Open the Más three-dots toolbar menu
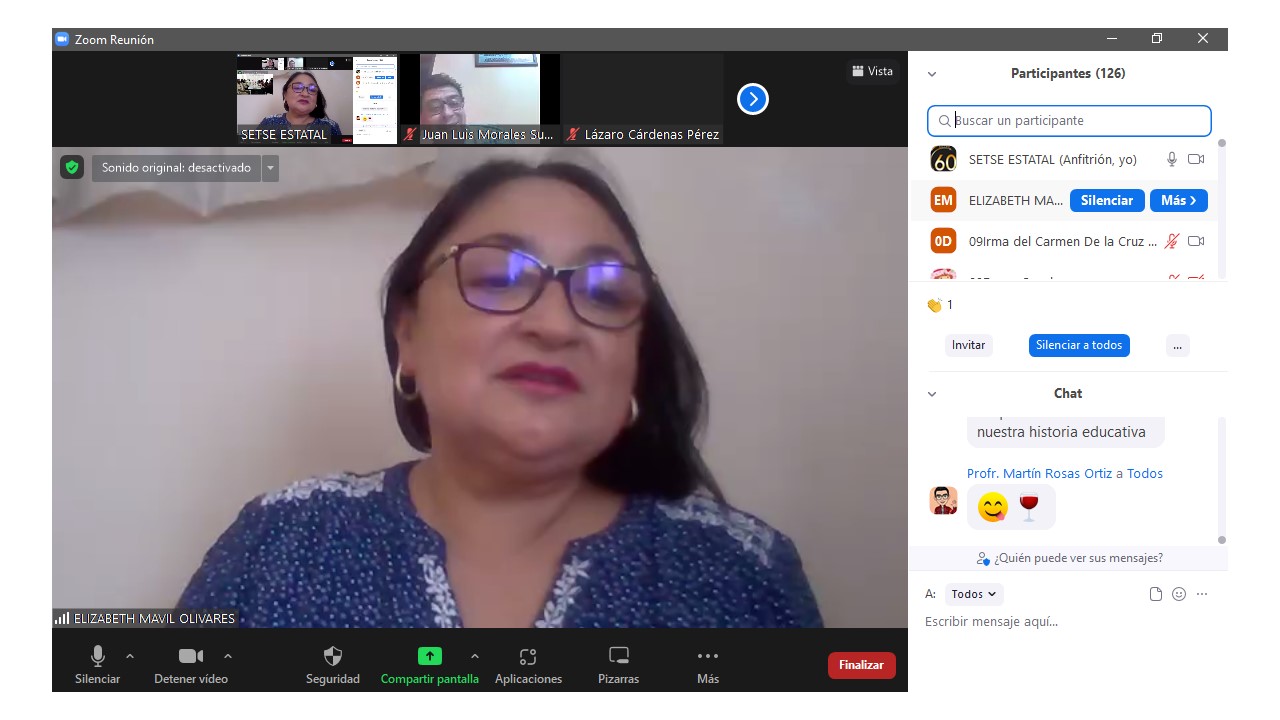 coord(708,665)
